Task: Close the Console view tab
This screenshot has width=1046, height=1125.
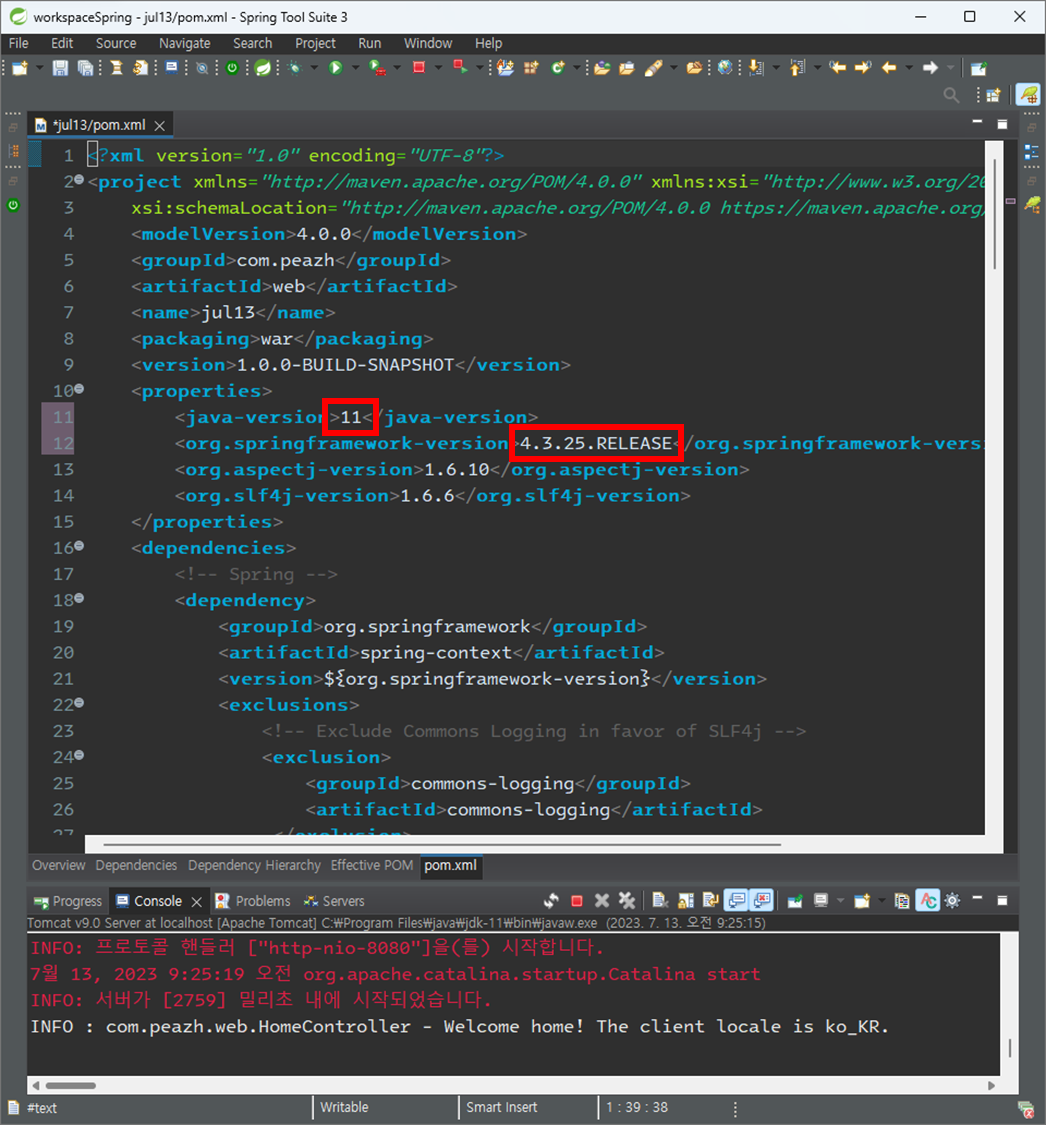Action: click(197, 901)
